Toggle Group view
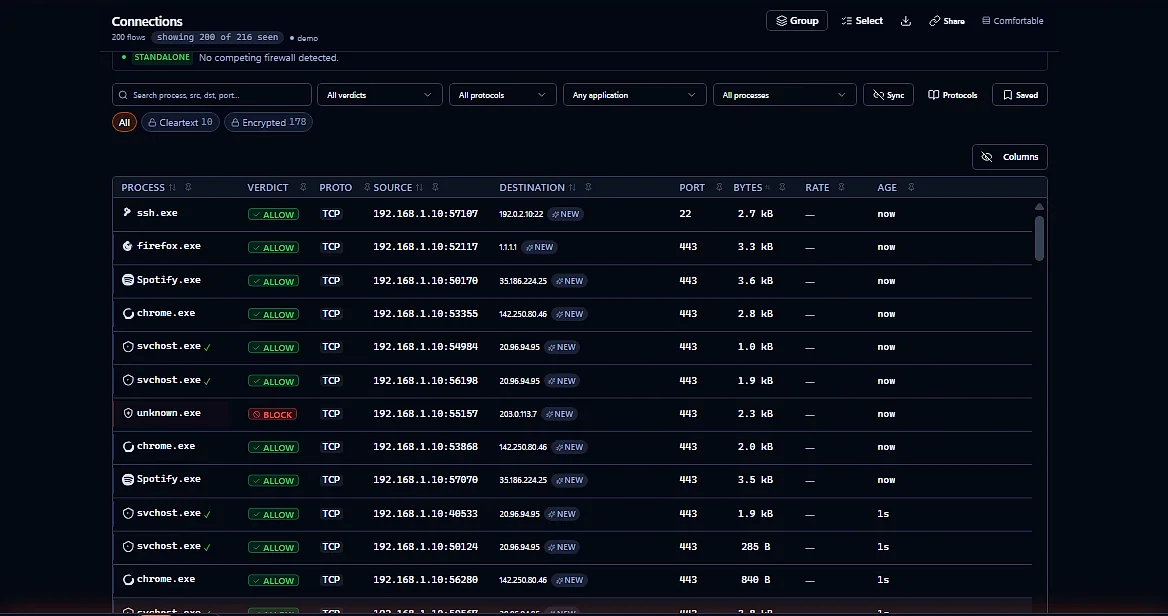The height and width of the screenshot is (616, 1168). pos(796,21)
